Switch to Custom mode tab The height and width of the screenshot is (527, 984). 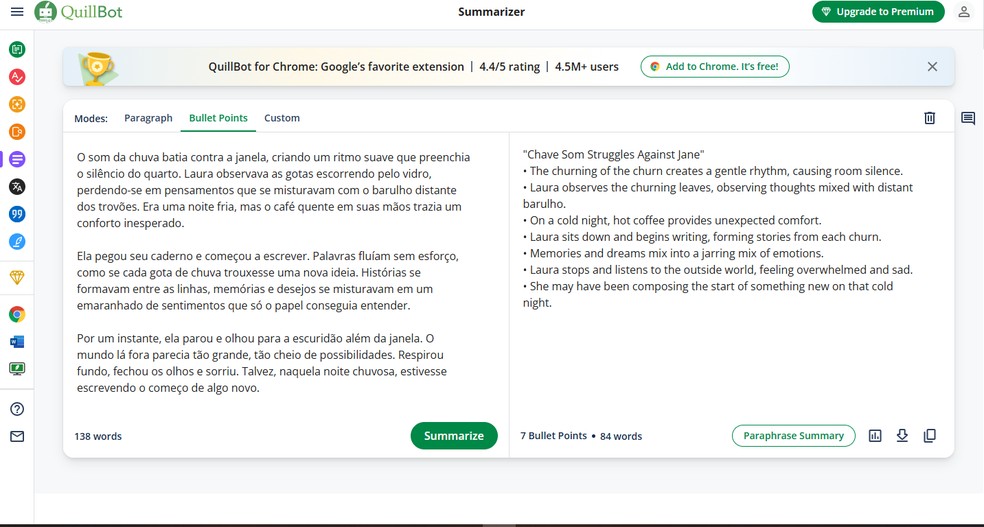[282, 118]
